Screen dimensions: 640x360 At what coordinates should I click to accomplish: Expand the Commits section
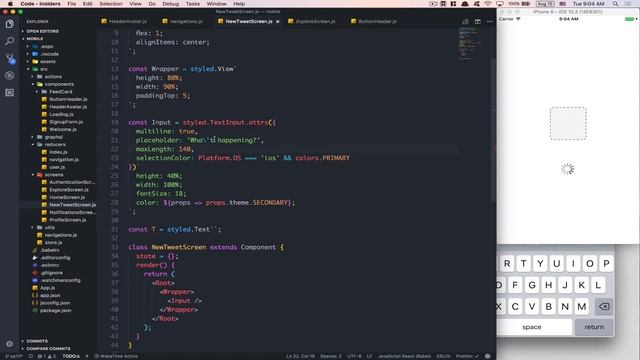coord(37,341)
